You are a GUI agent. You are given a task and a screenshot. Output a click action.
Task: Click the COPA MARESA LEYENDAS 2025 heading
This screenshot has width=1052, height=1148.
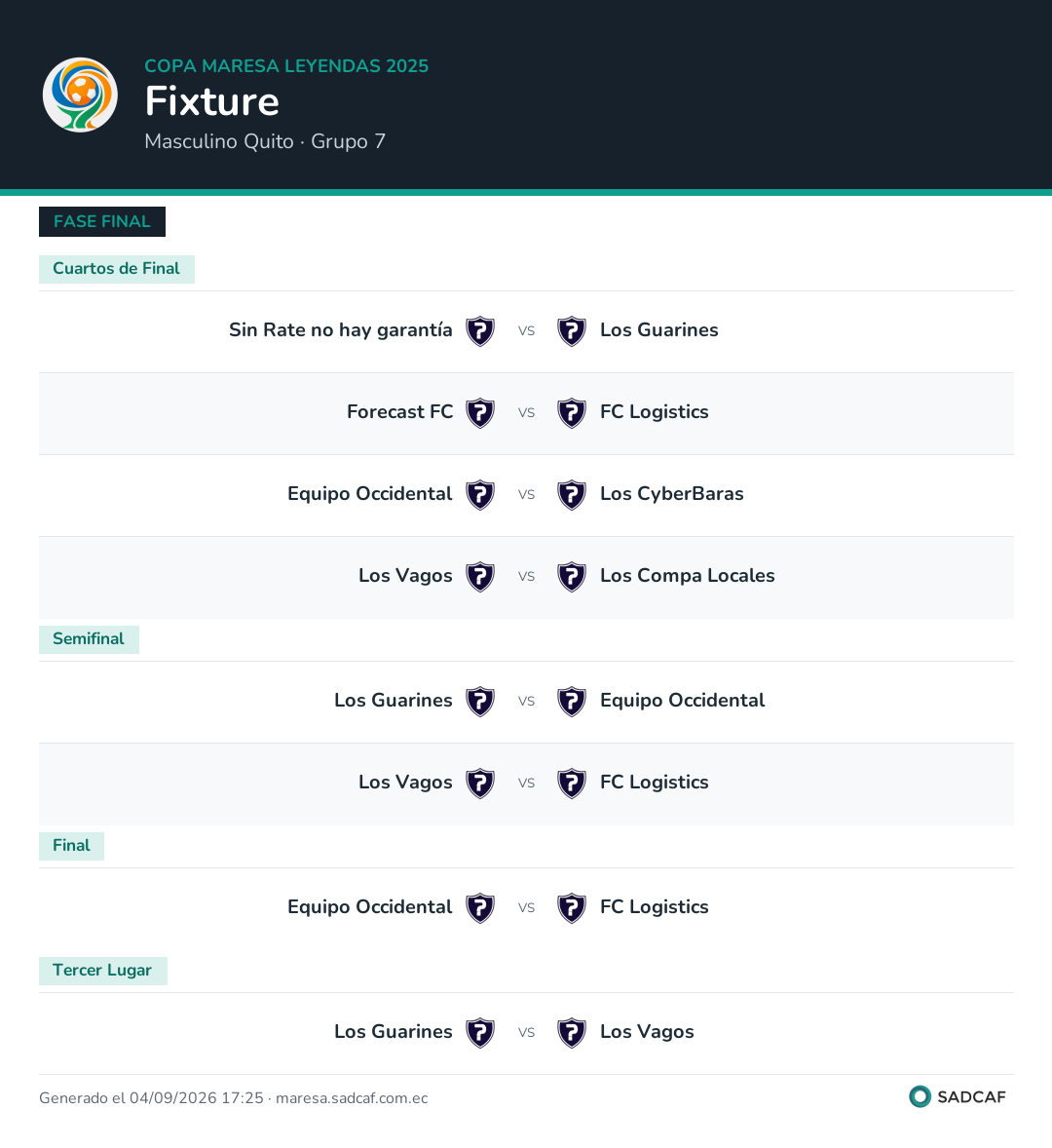click(x=286, y=66)
